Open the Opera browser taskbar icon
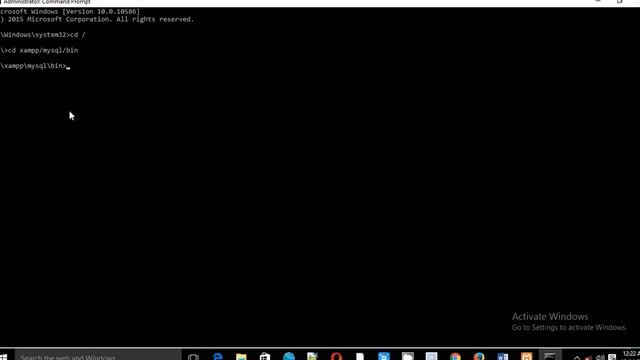The width and height of the screenshot is (640, 360). 336,356
